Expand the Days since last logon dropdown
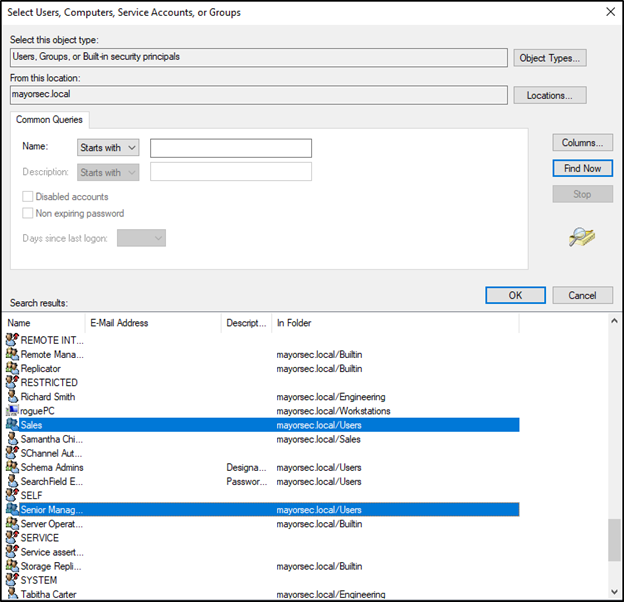 [141, 238]
